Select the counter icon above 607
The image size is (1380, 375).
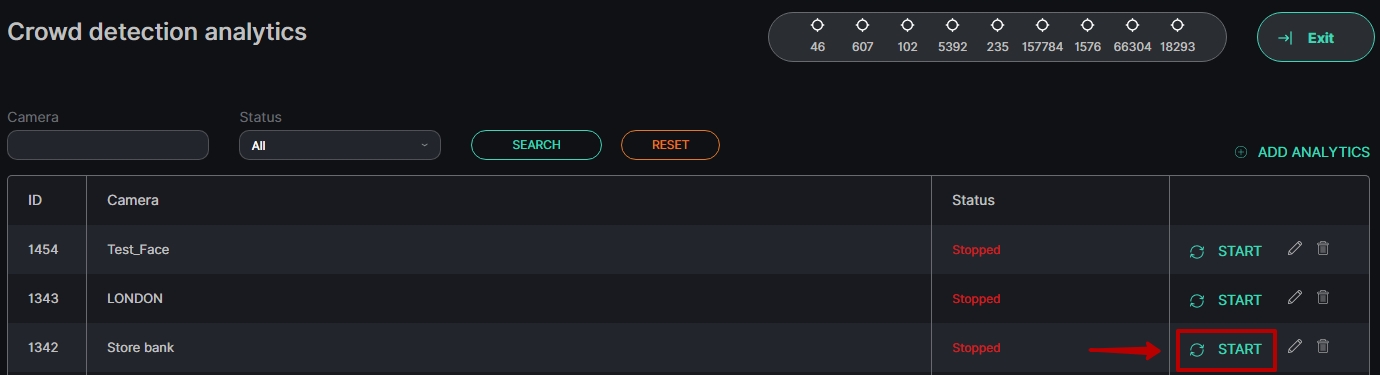pos(862,25)
